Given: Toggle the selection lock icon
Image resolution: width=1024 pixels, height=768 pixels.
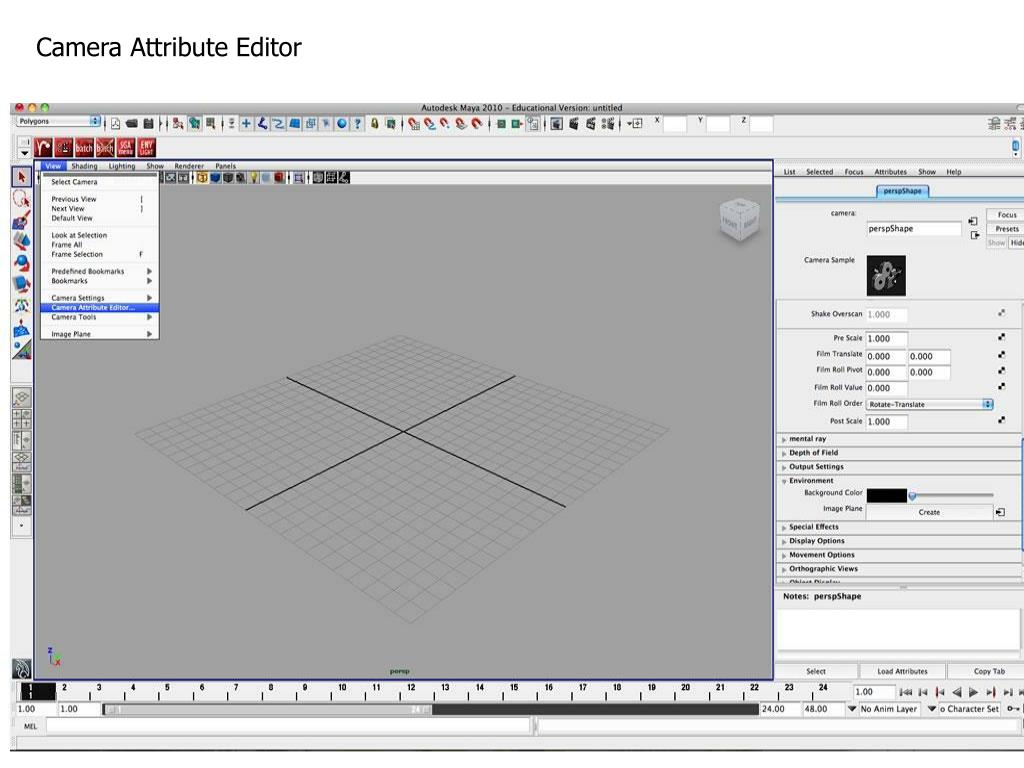Looking at the screenshot, I should (x=374, y=123).
